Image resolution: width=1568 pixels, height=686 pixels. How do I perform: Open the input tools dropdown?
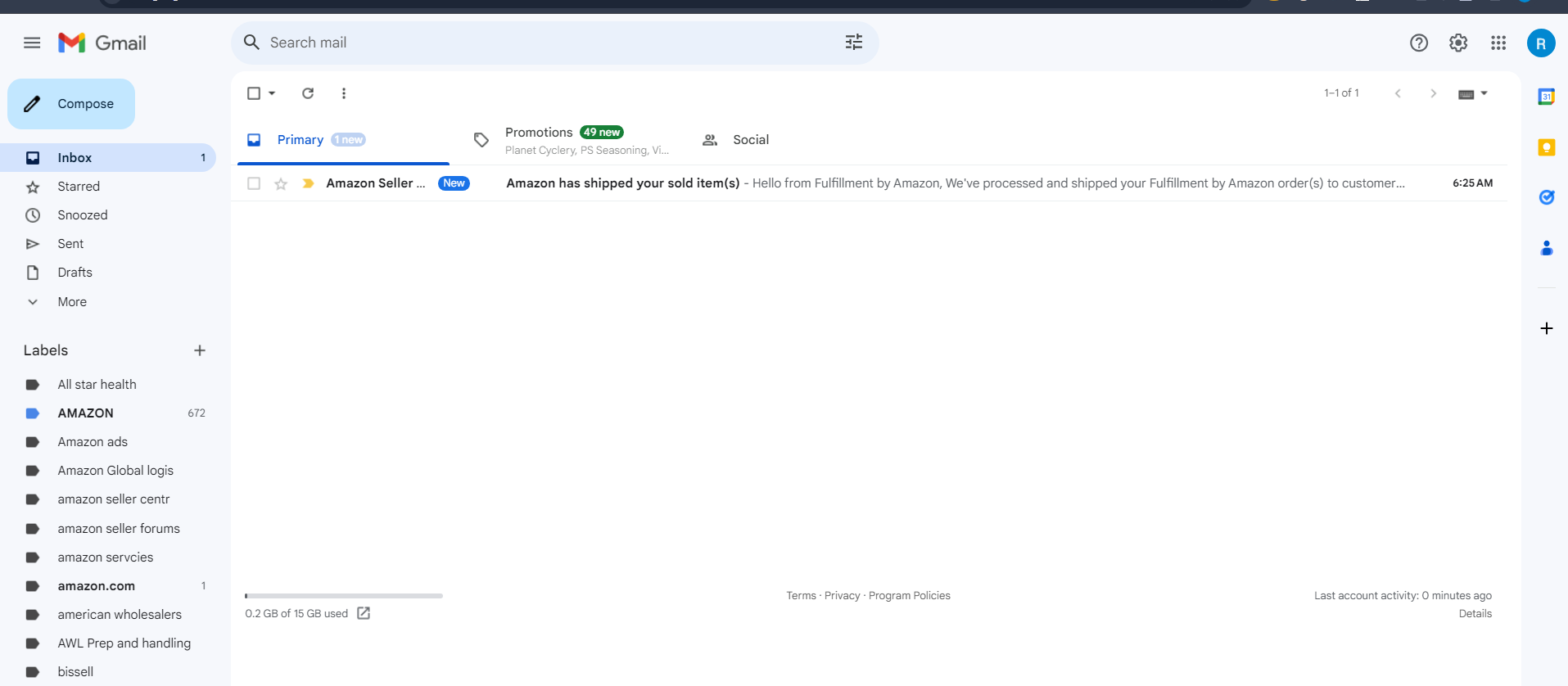pyautogui.click(x=1472, y=93)
